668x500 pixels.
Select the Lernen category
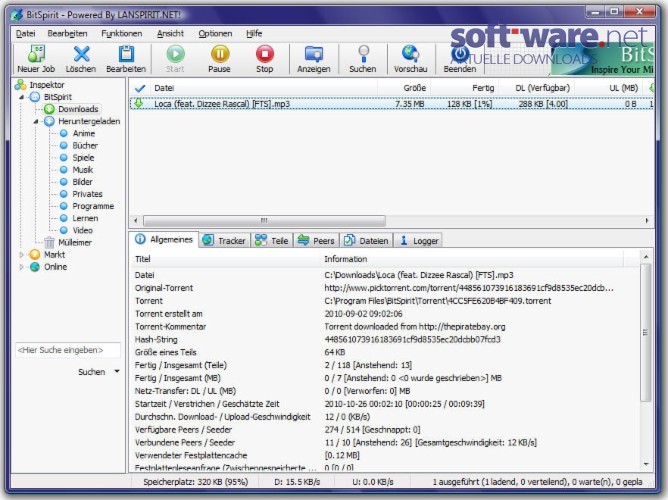tap(85, 218)
